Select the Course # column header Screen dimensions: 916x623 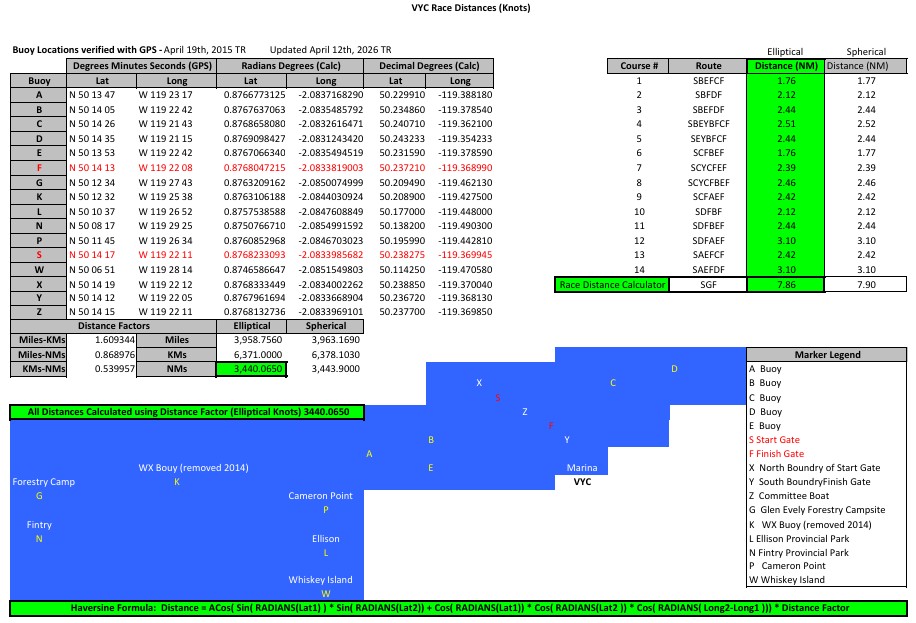click(639, 66)
